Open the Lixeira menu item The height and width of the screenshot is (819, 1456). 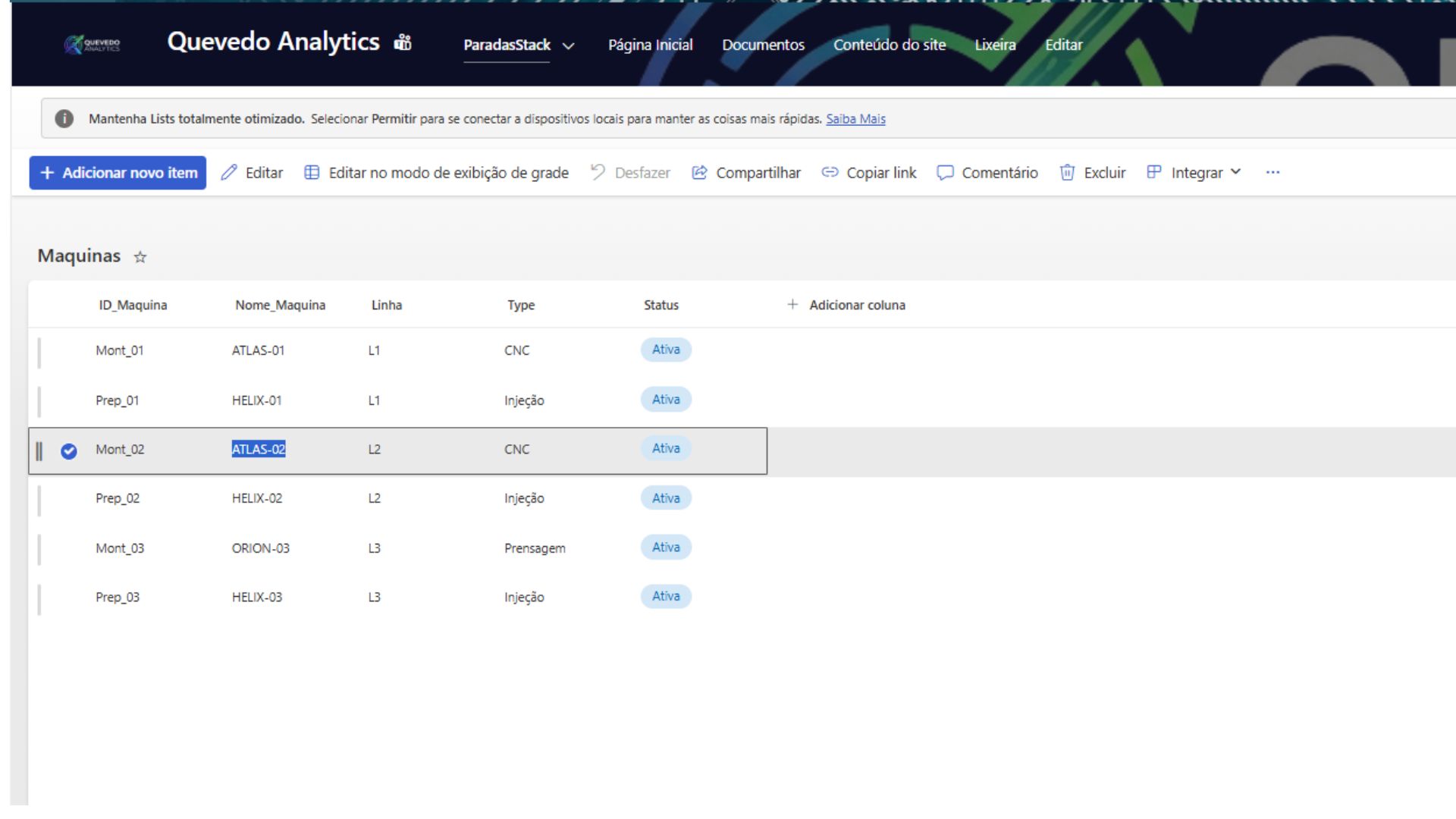(996, 45)
